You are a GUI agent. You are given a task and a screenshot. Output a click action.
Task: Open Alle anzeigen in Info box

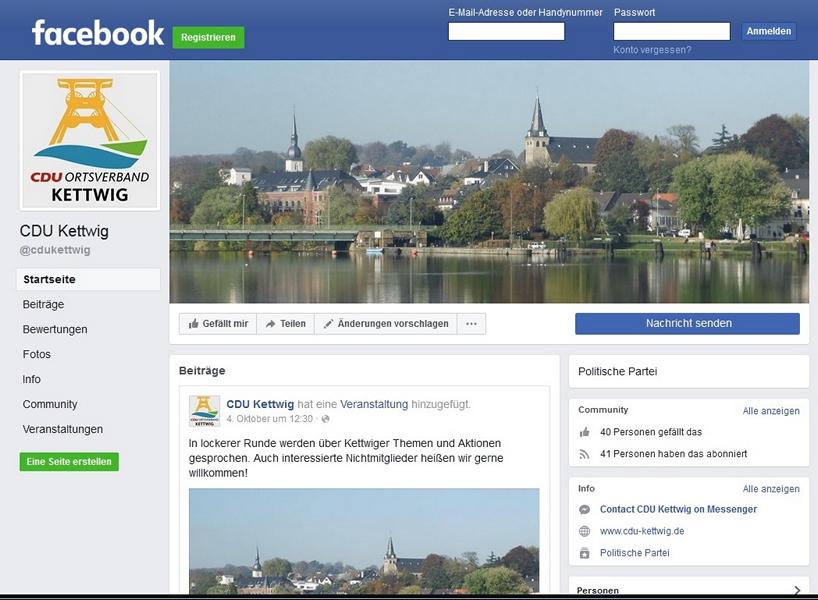[x=771, y=489]
